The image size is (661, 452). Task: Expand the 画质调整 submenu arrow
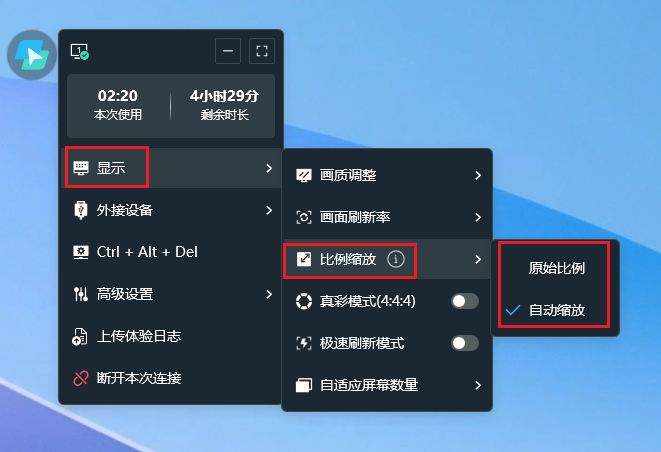(478, 175)
